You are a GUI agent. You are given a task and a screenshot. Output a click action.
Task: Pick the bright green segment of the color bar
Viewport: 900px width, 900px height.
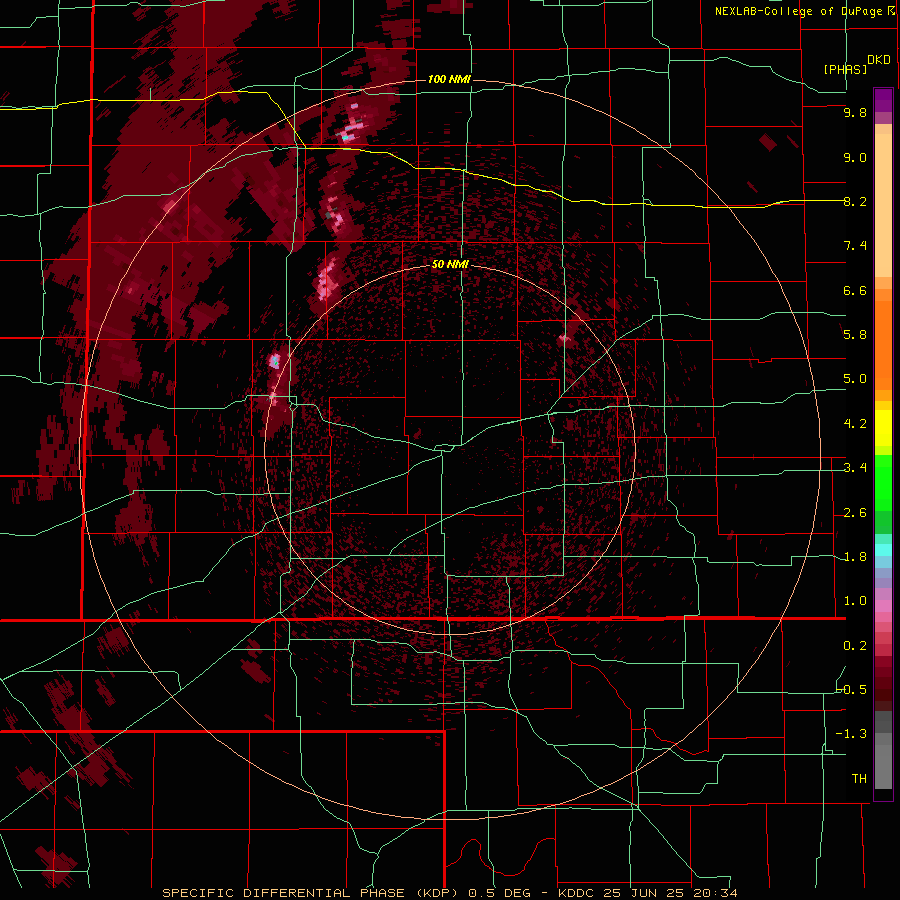[883, 482]
